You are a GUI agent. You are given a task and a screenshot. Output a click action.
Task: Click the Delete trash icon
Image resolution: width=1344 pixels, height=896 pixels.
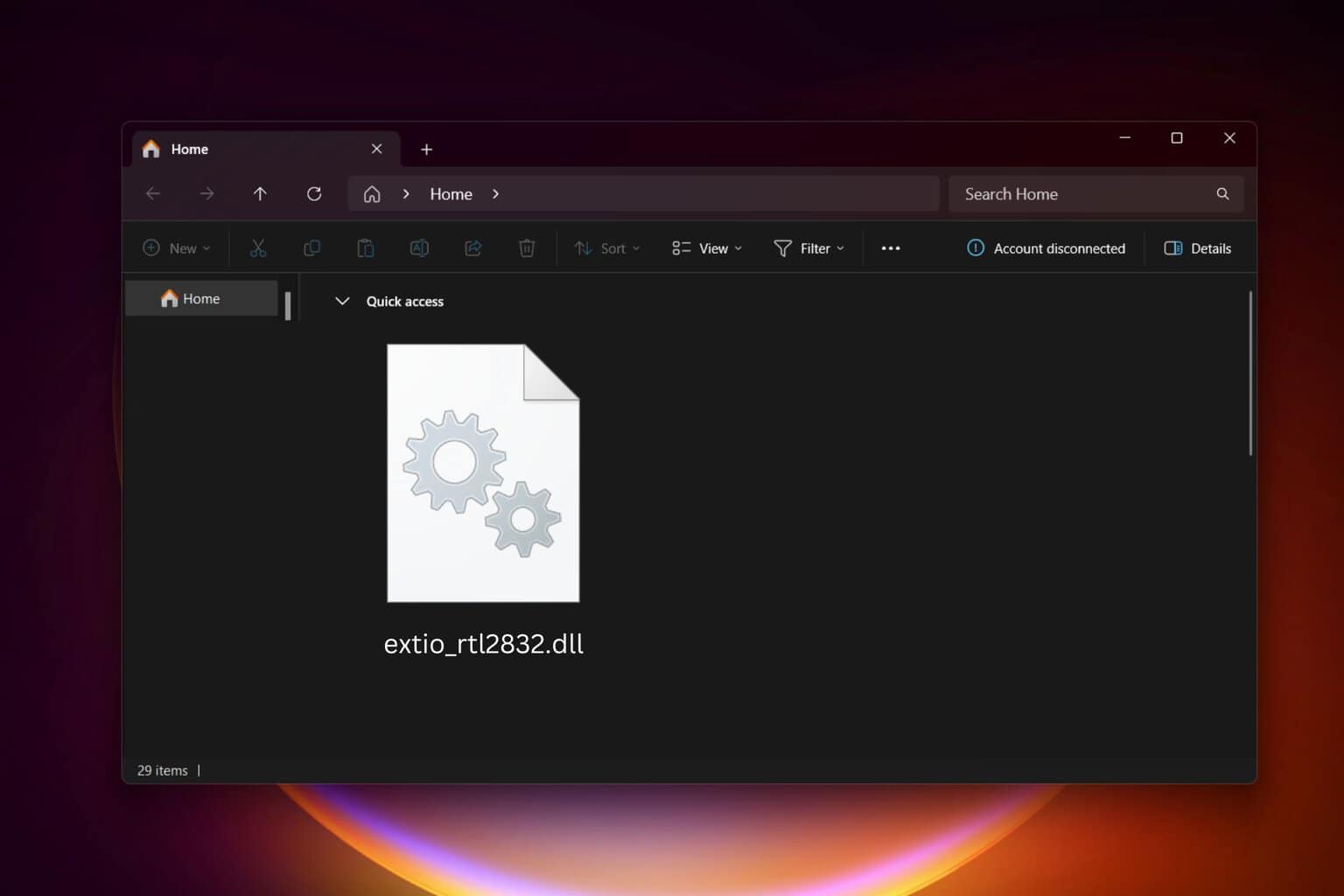[x=527, y=248]
